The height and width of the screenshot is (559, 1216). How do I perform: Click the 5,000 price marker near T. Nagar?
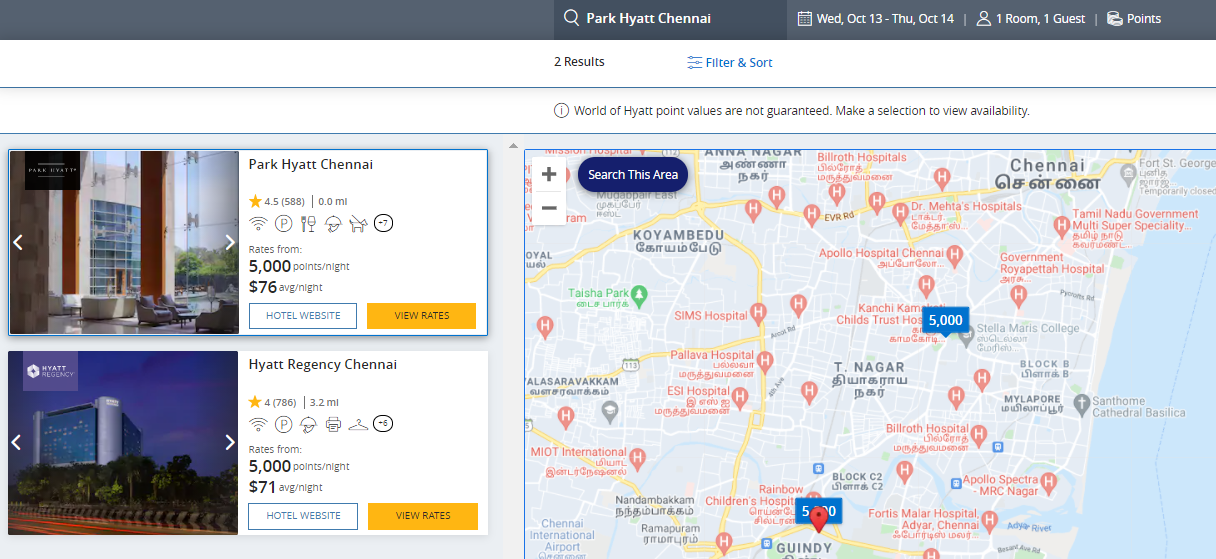tap(945, 321)
